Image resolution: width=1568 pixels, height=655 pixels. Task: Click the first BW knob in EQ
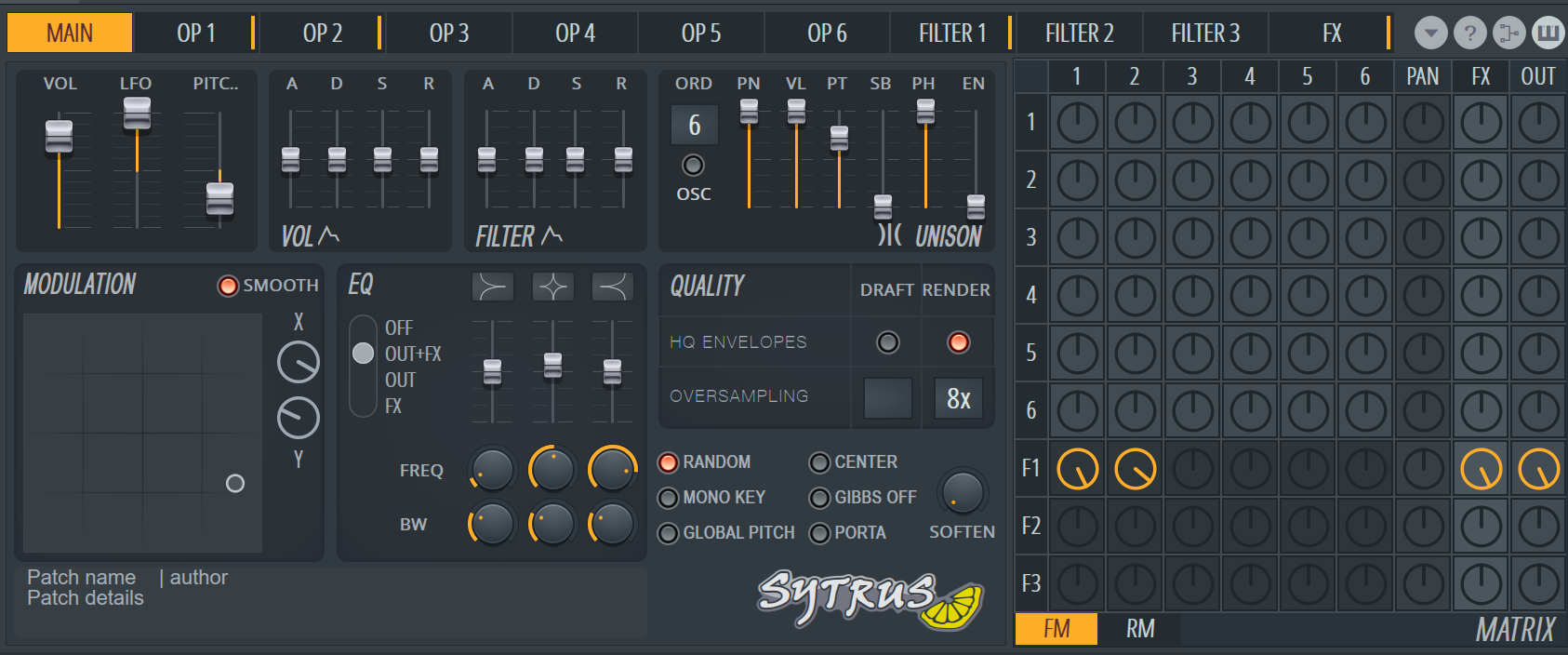[492, 524]
